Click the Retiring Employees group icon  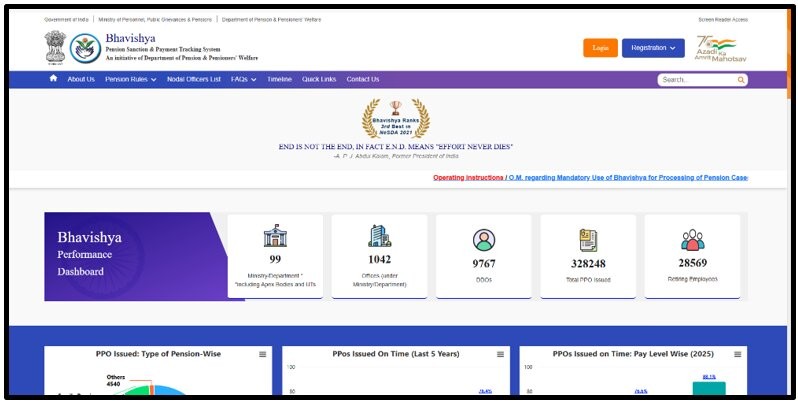point(693,240)
